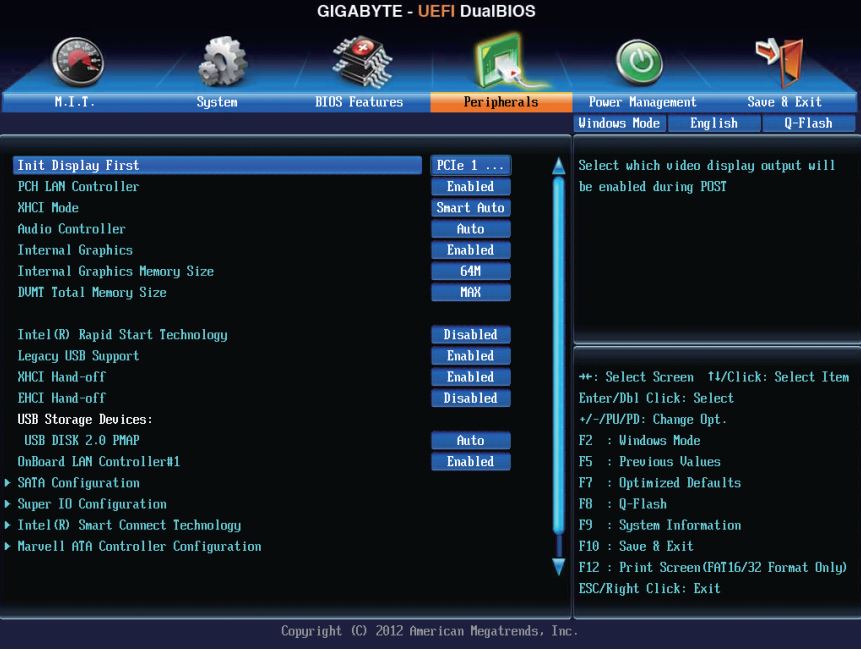Expand the Super IO Configuration submenu
This screenshot has width=861, height=650.
[x=92, y=504]
